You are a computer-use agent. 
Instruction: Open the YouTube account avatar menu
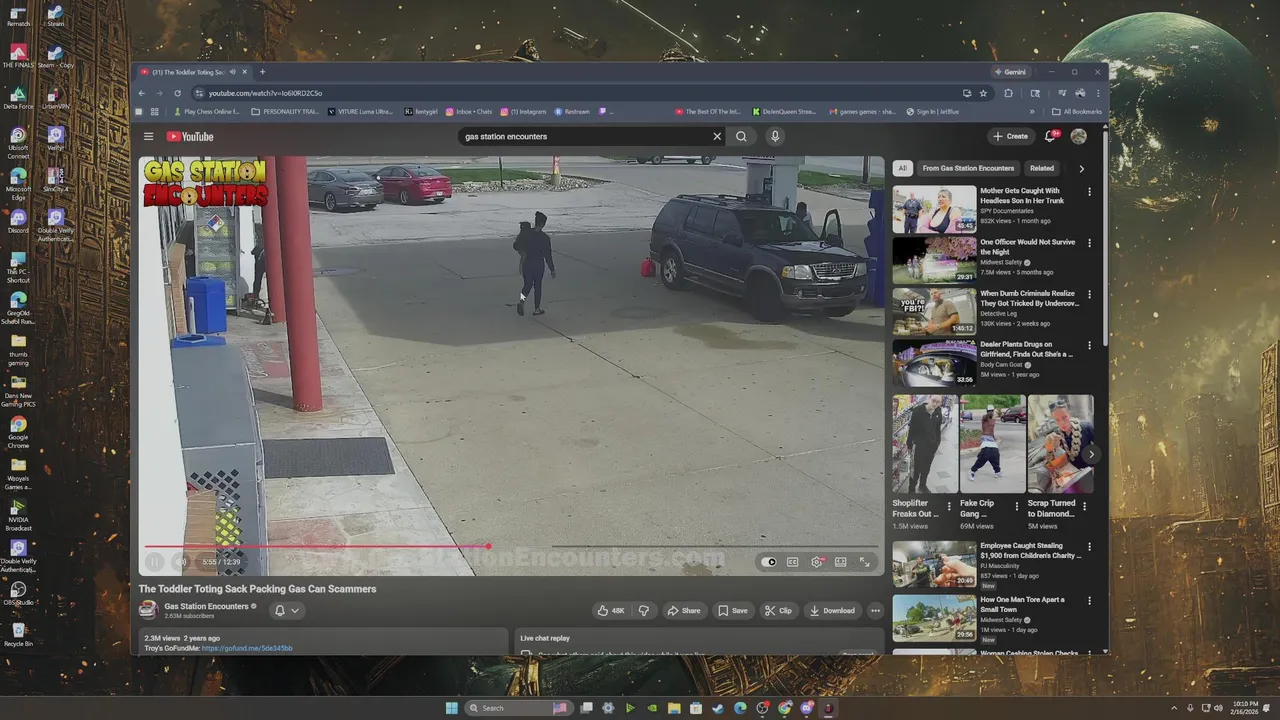pyautogui.click(x=1078, y=136)
